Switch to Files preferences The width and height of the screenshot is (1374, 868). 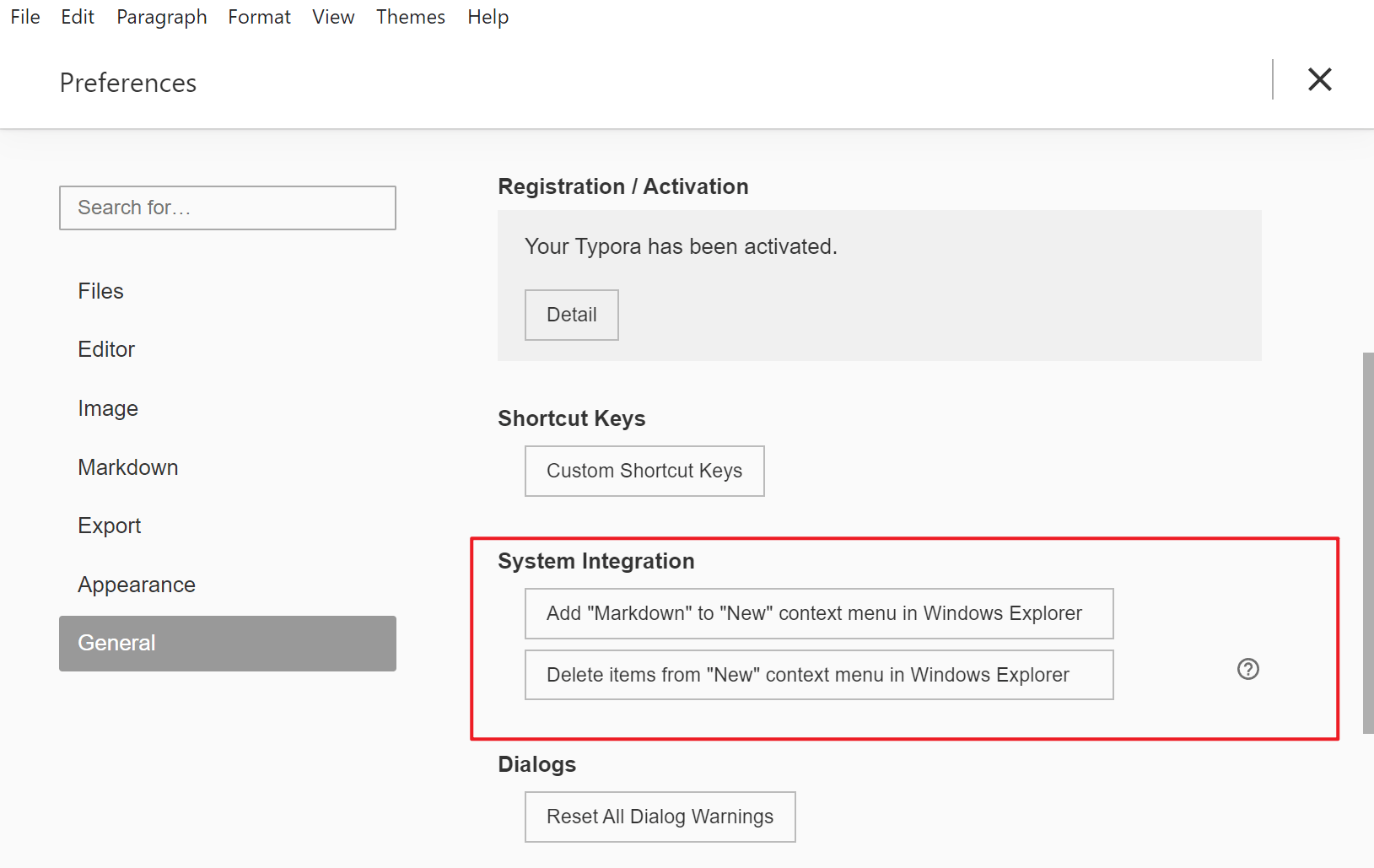101,291
